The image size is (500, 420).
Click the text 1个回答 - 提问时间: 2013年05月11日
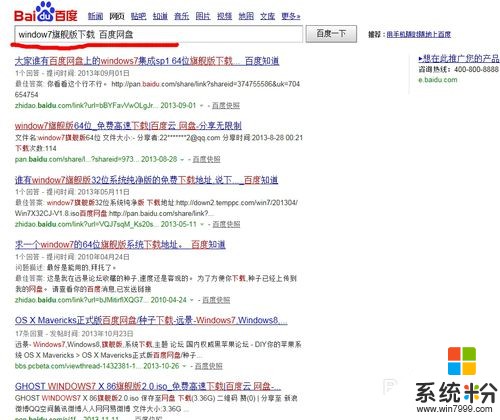(x=72, y=192)
